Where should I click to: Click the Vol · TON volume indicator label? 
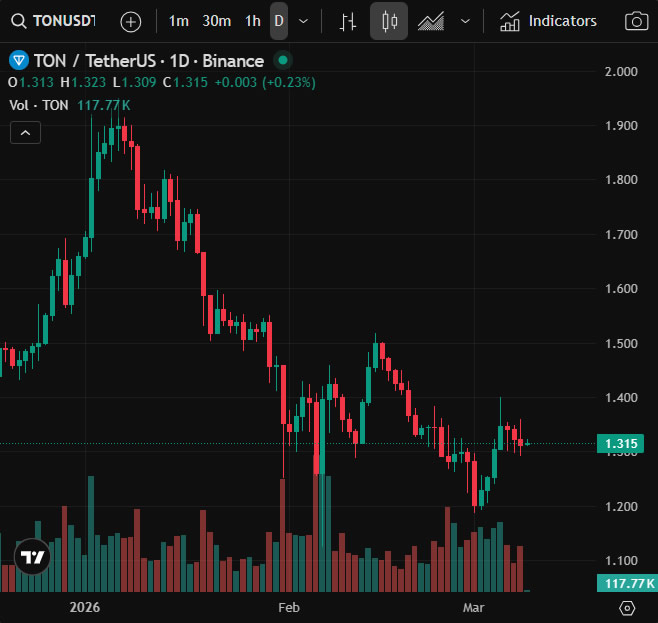[x=39, y=105]
